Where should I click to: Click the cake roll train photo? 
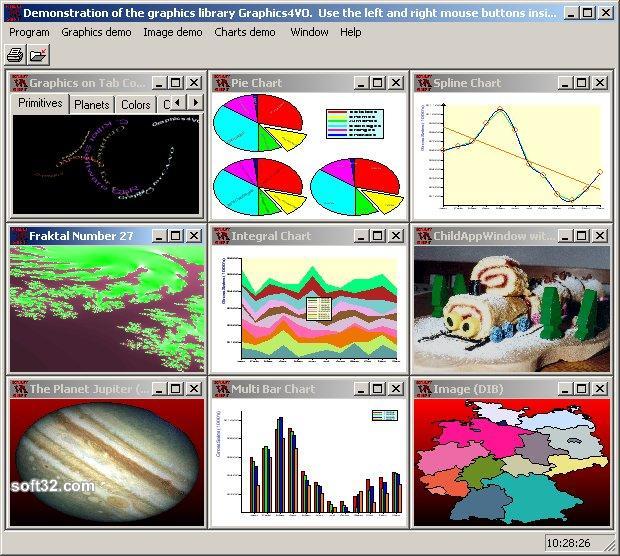click(x=512, y=309)
